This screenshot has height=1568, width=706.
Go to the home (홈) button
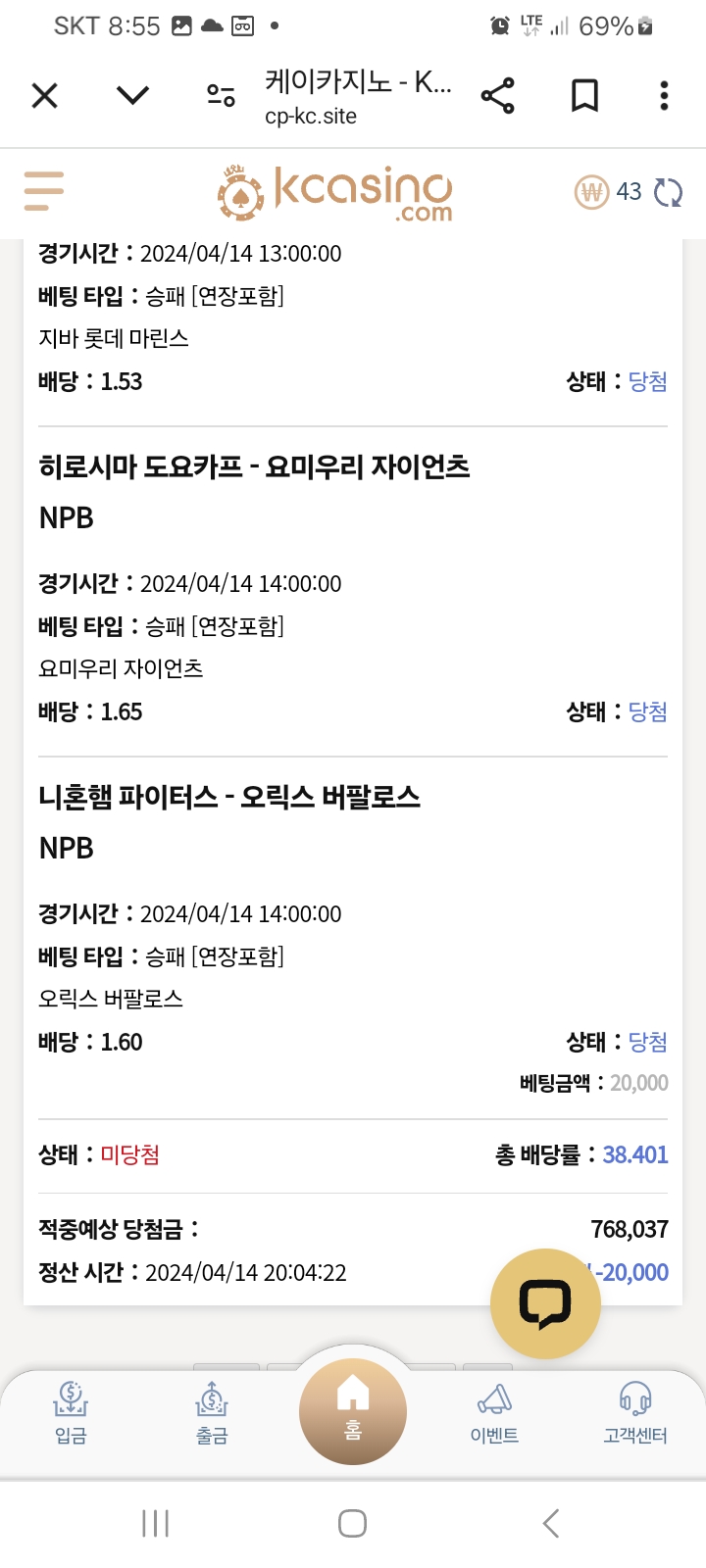coord(353,1409)
